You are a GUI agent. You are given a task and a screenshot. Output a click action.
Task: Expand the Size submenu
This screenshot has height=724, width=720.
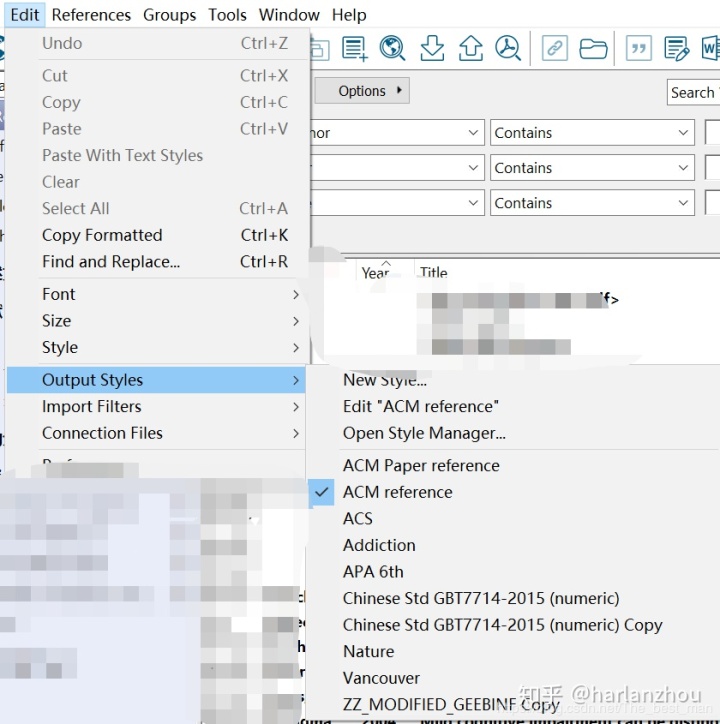point(157,321)
